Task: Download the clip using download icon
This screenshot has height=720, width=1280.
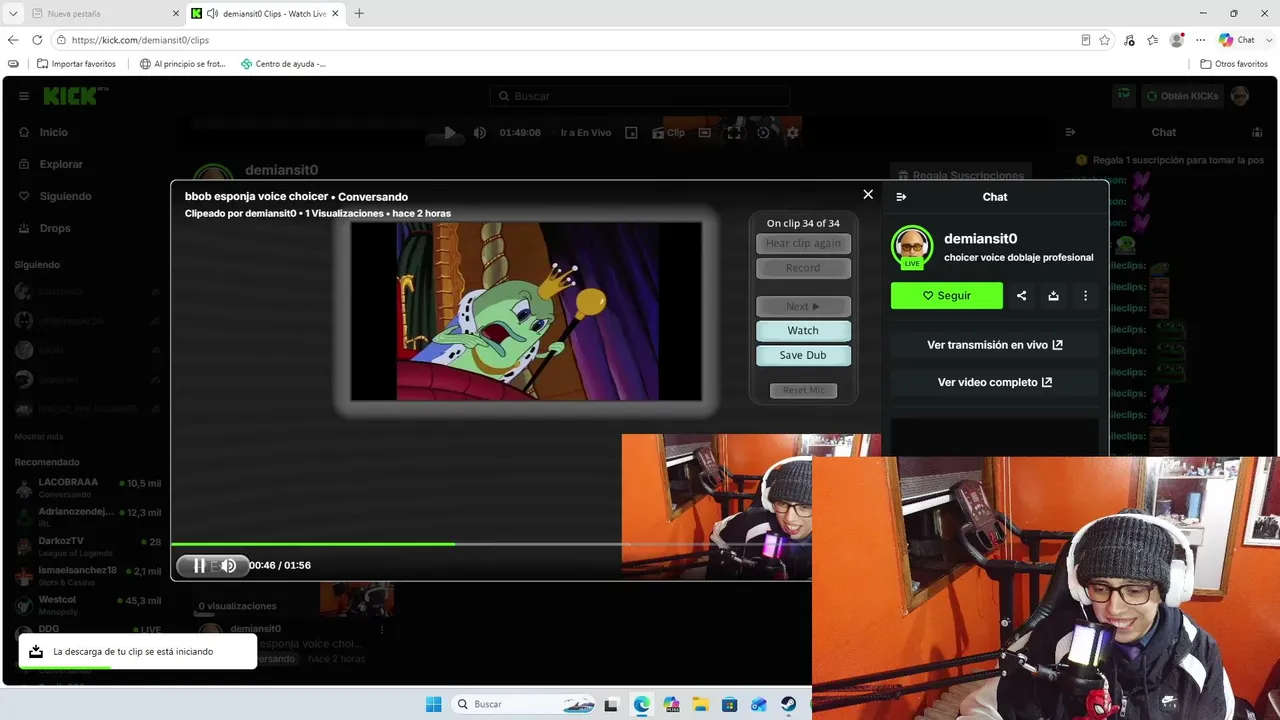Action: tap(1053, 296)
